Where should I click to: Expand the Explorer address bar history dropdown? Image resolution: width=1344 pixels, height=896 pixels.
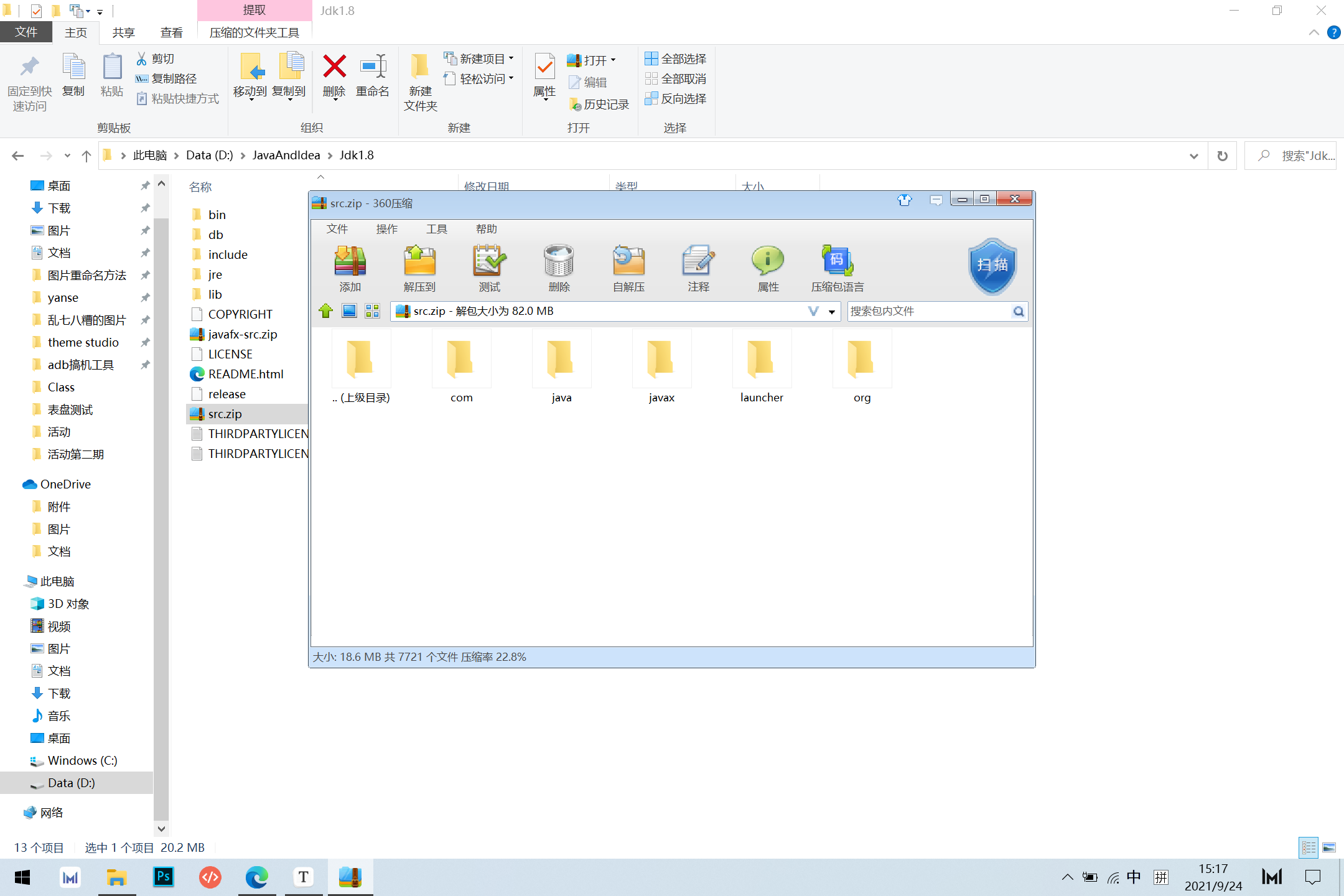coord(1193,156)
